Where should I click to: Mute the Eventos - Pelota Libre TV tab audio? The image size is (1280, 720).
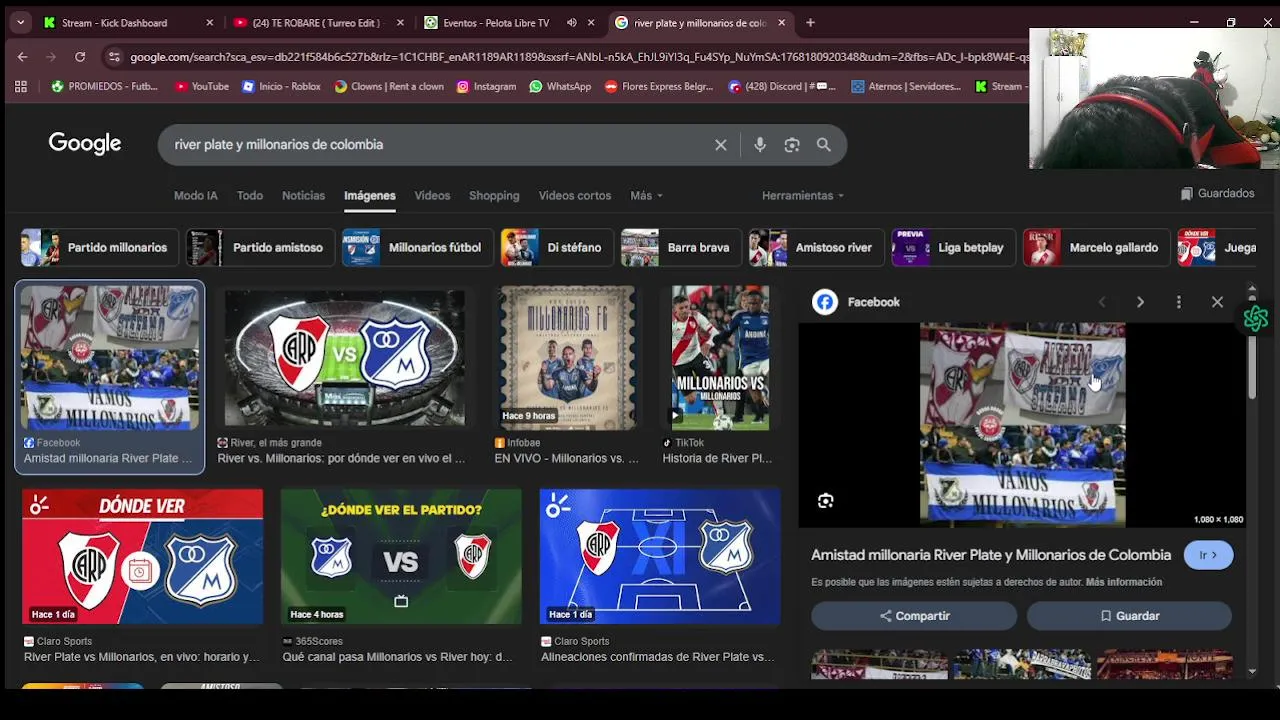[x=572, y=22]
